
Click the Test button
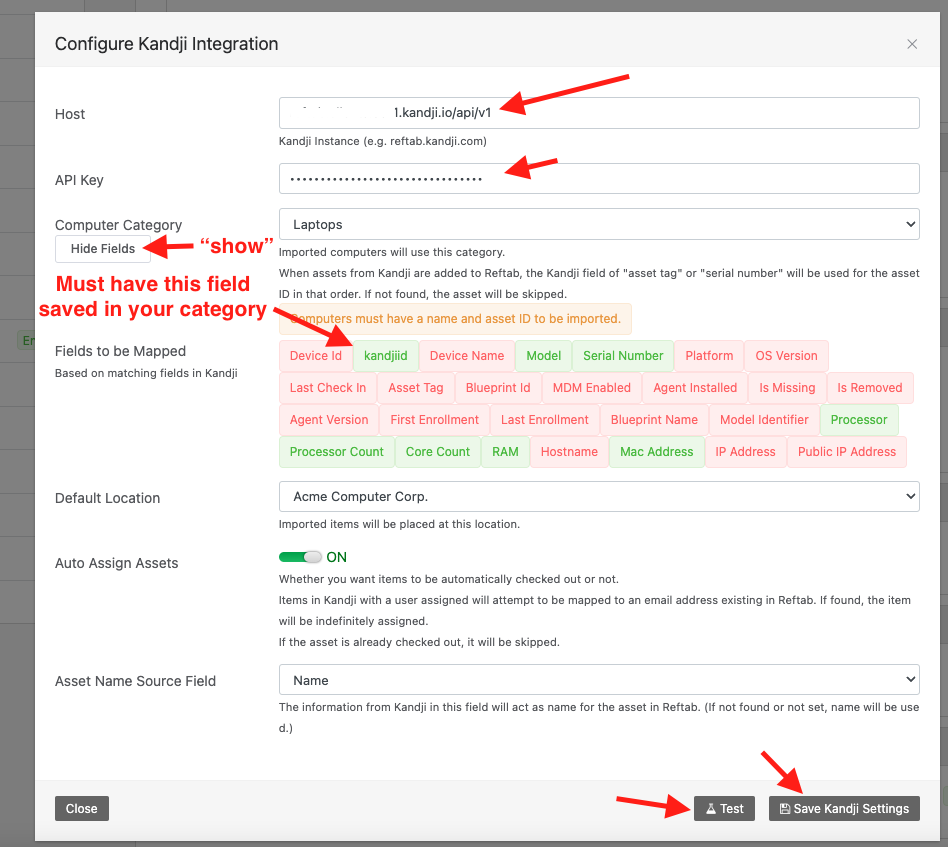(723, 808)
